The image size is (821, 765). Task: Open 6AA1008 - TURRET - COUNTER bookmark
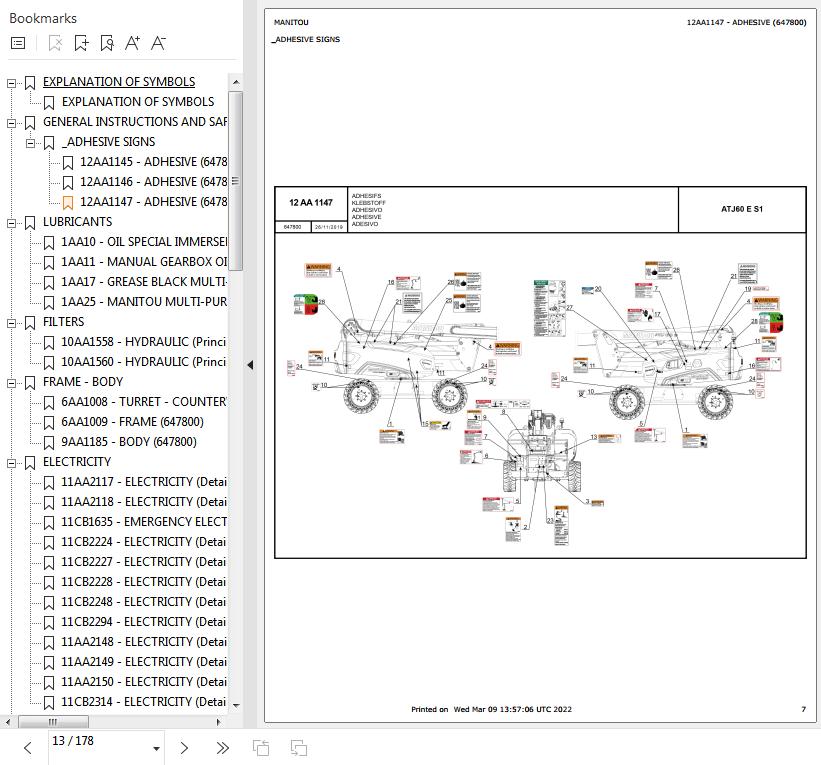[144, 402]
